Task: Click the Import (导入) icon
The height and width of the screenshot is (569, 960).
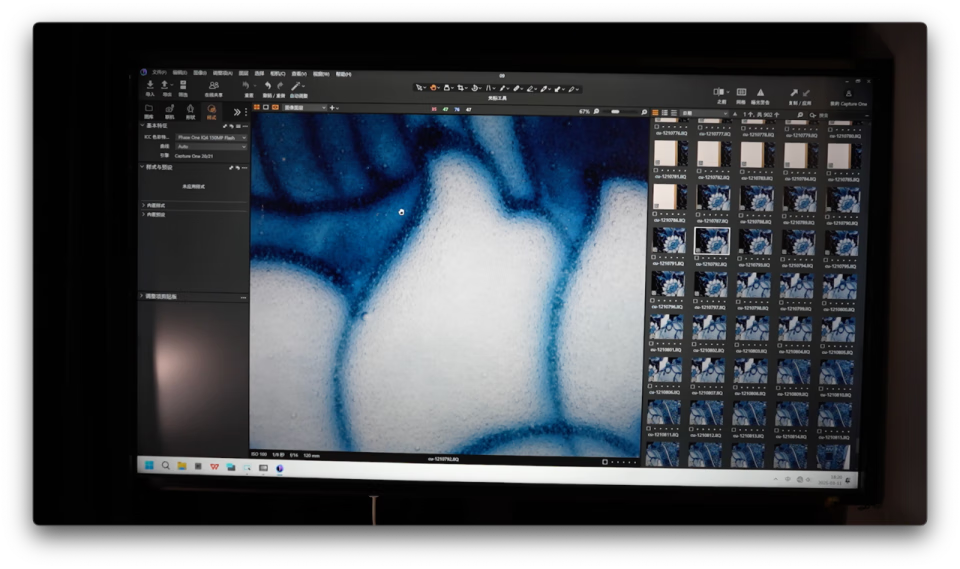Action: (x=150, y=87)
